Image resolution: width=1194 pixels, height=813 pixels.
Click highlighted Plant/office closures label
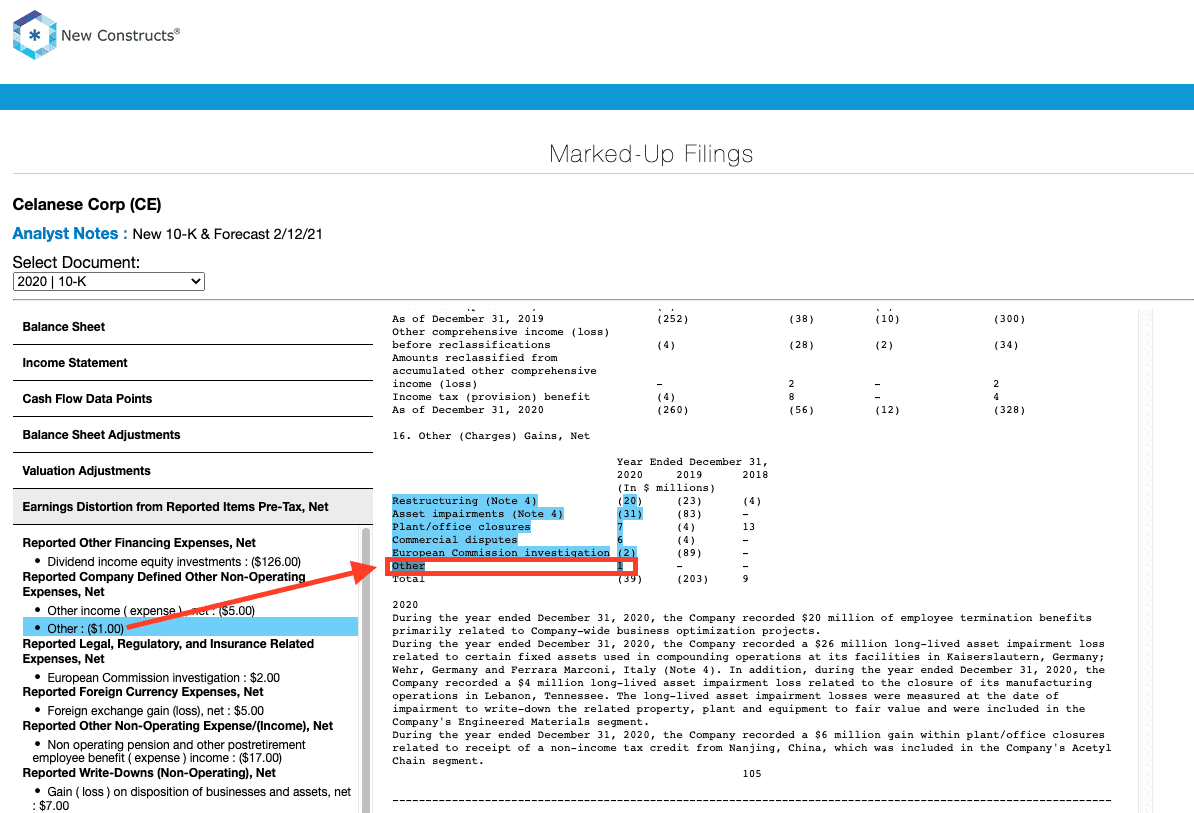coord(461,527)
